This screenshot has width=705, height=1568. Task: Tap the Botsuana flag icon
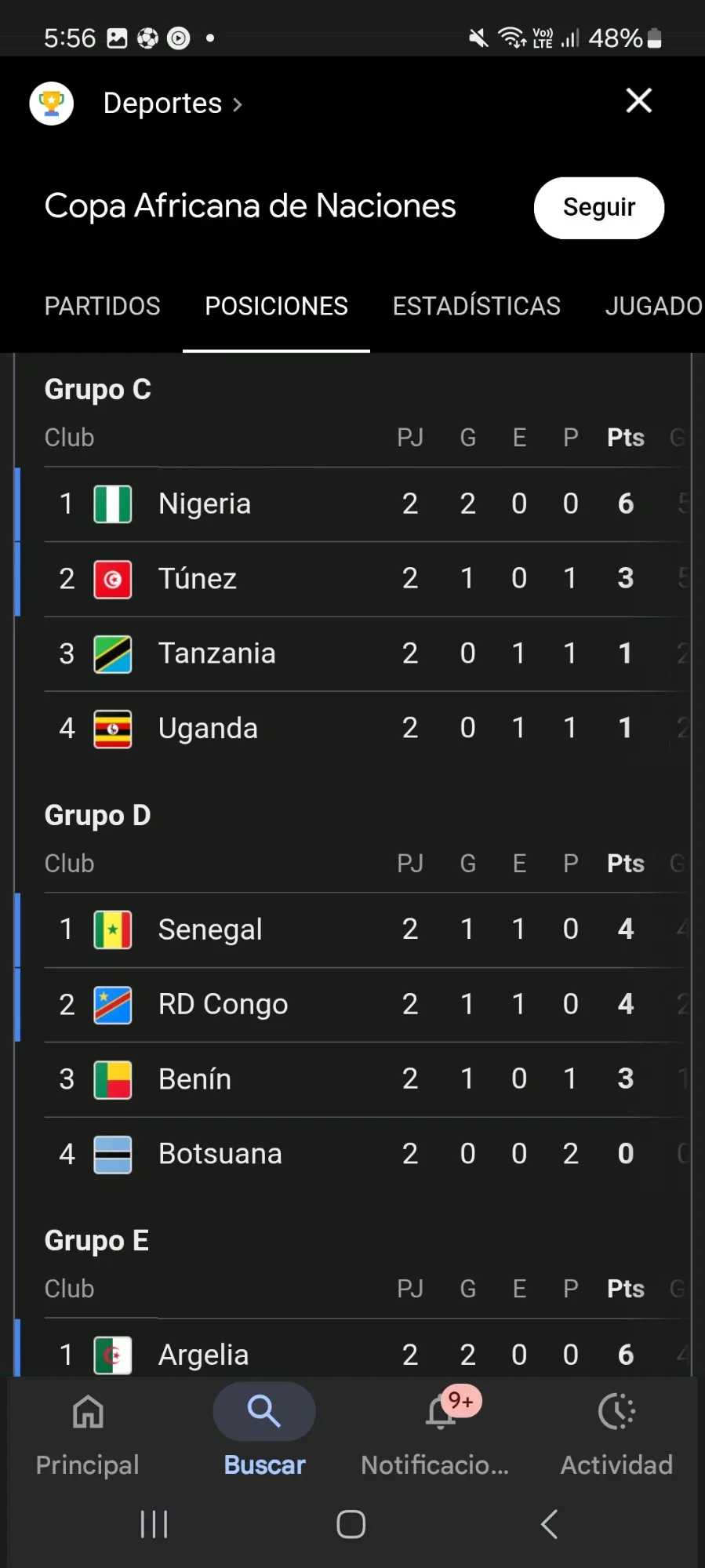113,1154
